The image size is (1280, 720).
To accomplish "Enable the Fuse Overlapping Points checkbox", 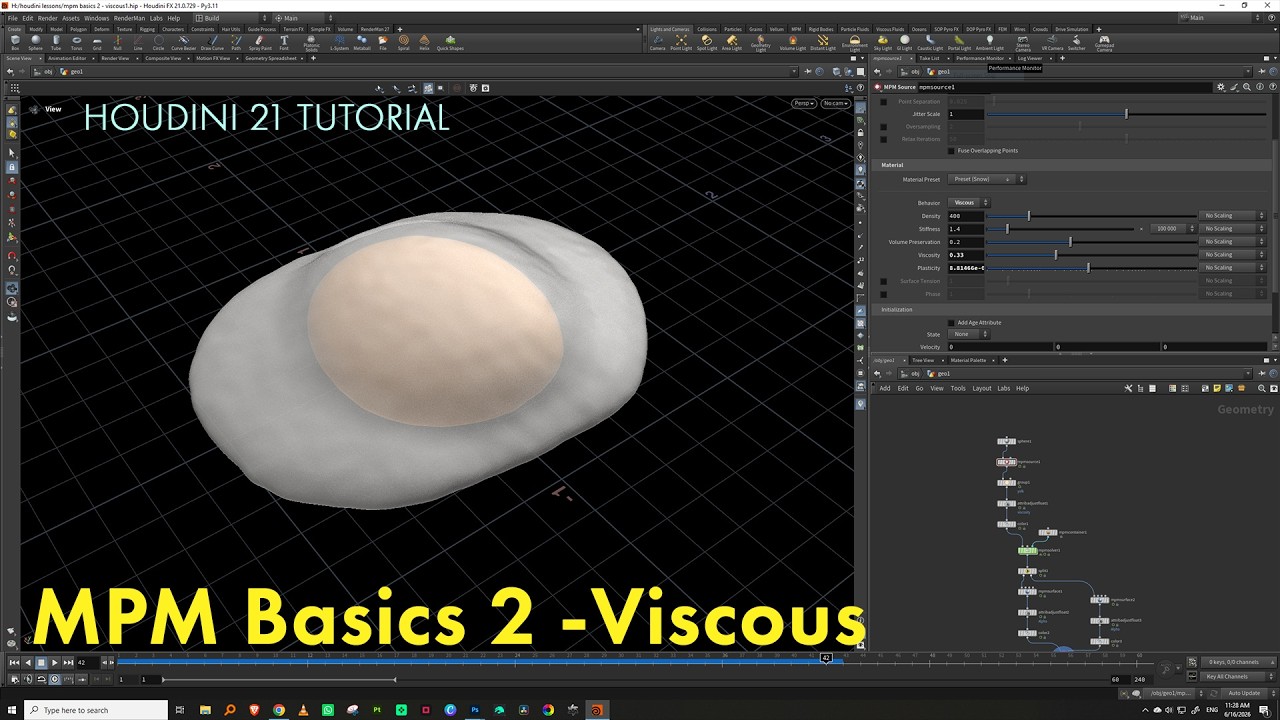I will pyautogui.click(x=951, y=150).
